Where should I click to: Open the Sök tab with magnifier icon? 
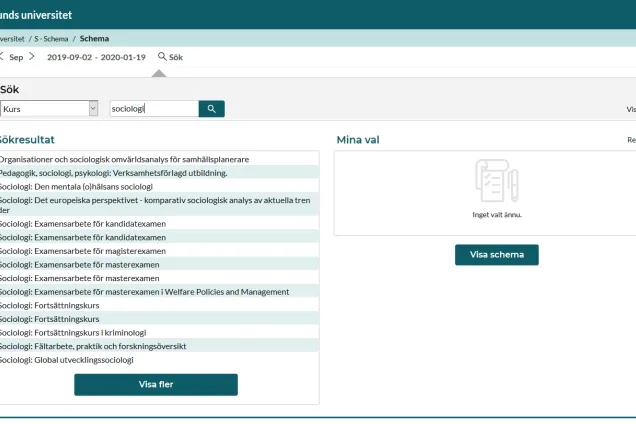[170, 57]
